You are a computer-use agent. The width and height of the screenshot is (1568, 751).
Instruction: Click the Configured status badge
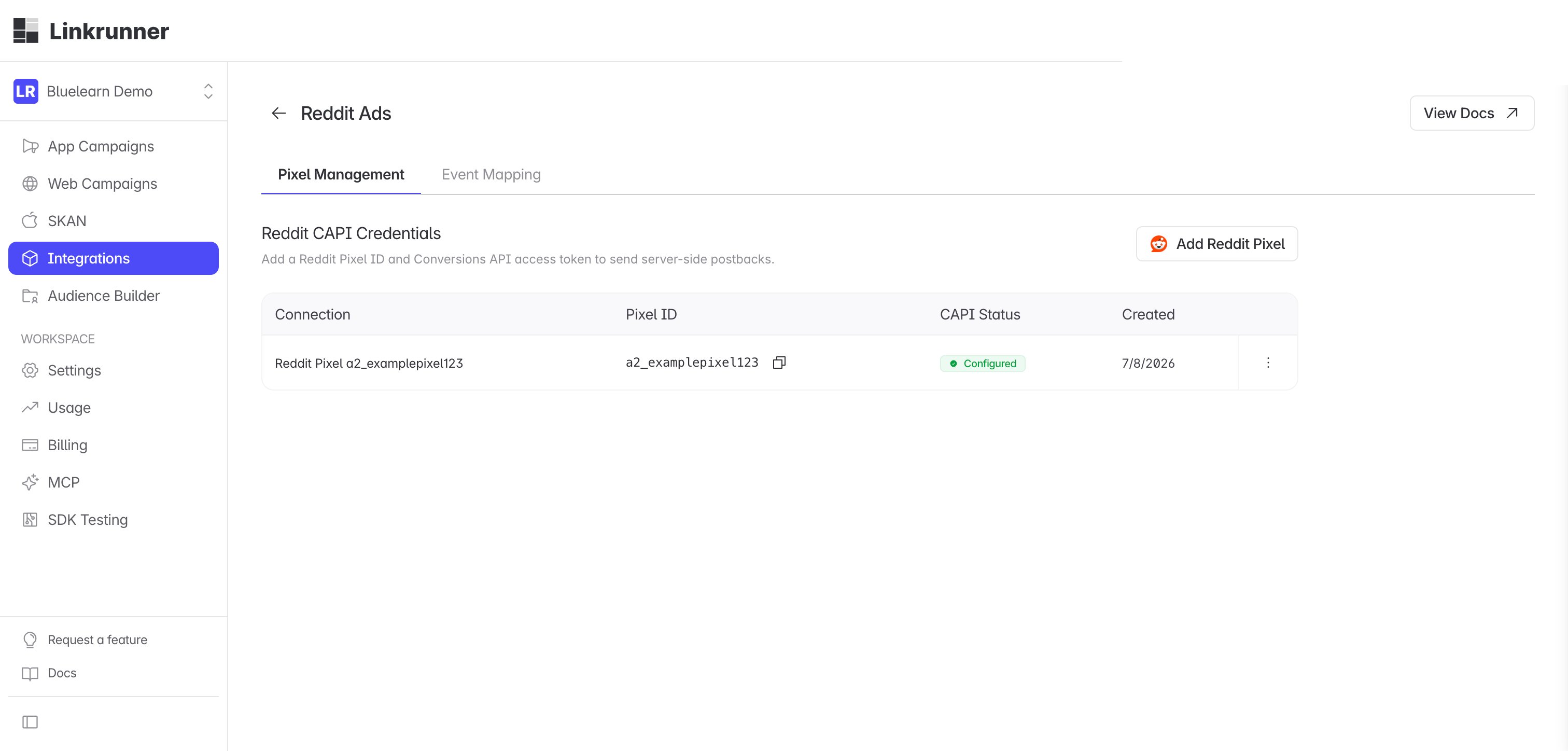983,364
